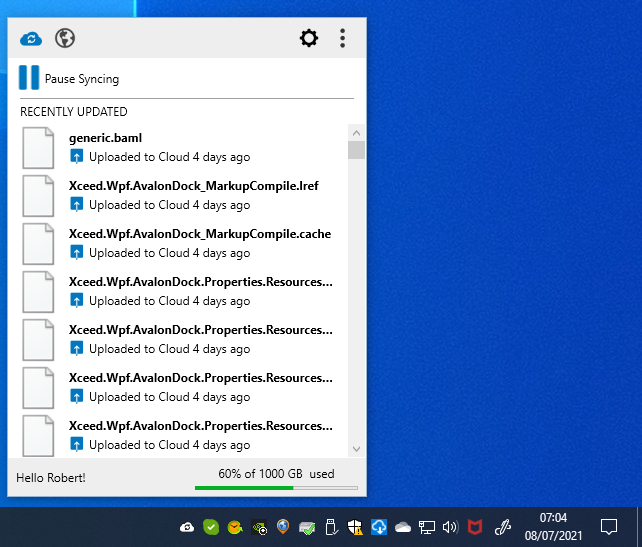
Task: Click the cloud sync icon in header
Action: pyautogui.click(x=31, y=39)
